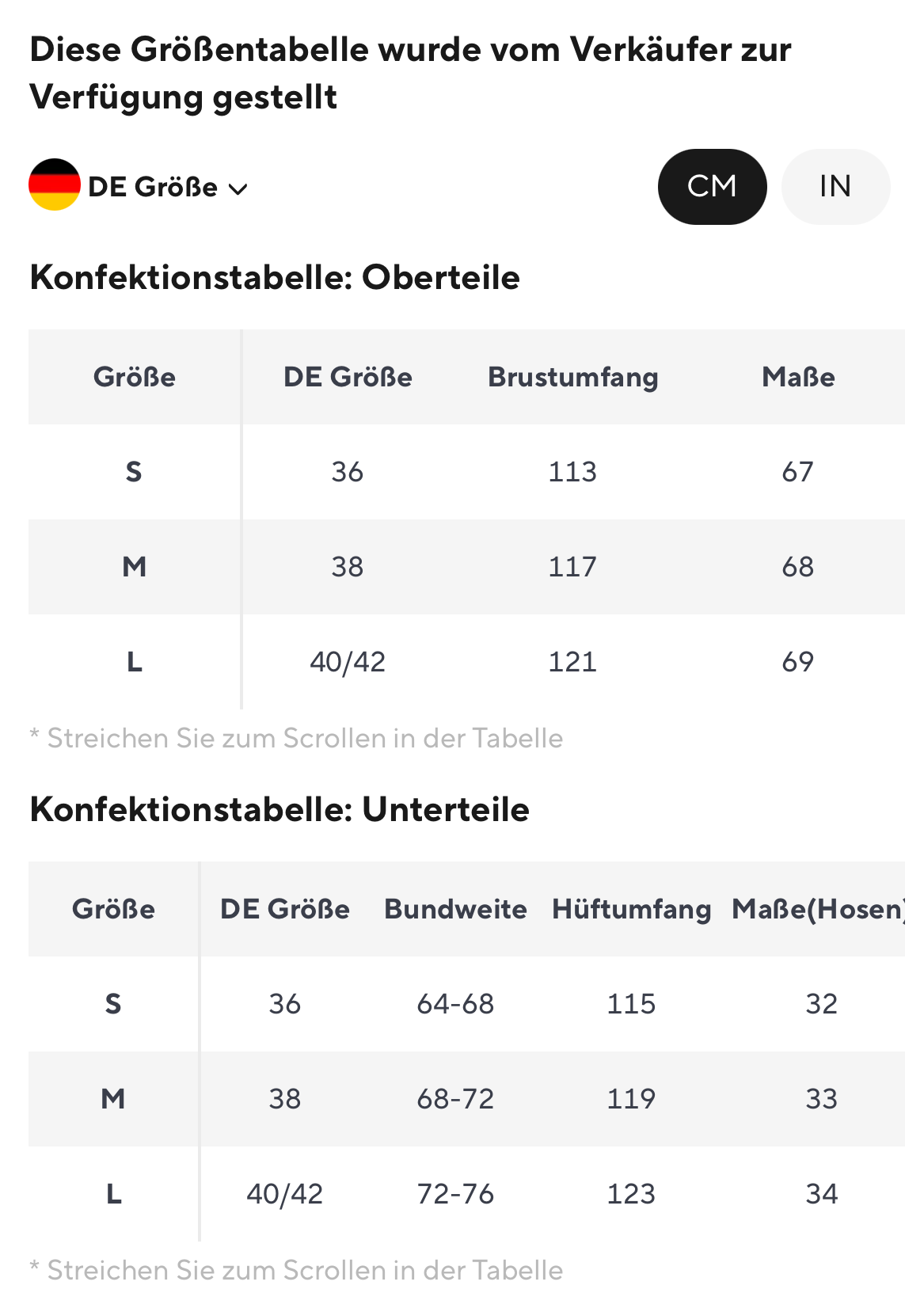Click the Maße(Hosen) column header
This screenshot has width=924, height=1312.
click(818, 909)
